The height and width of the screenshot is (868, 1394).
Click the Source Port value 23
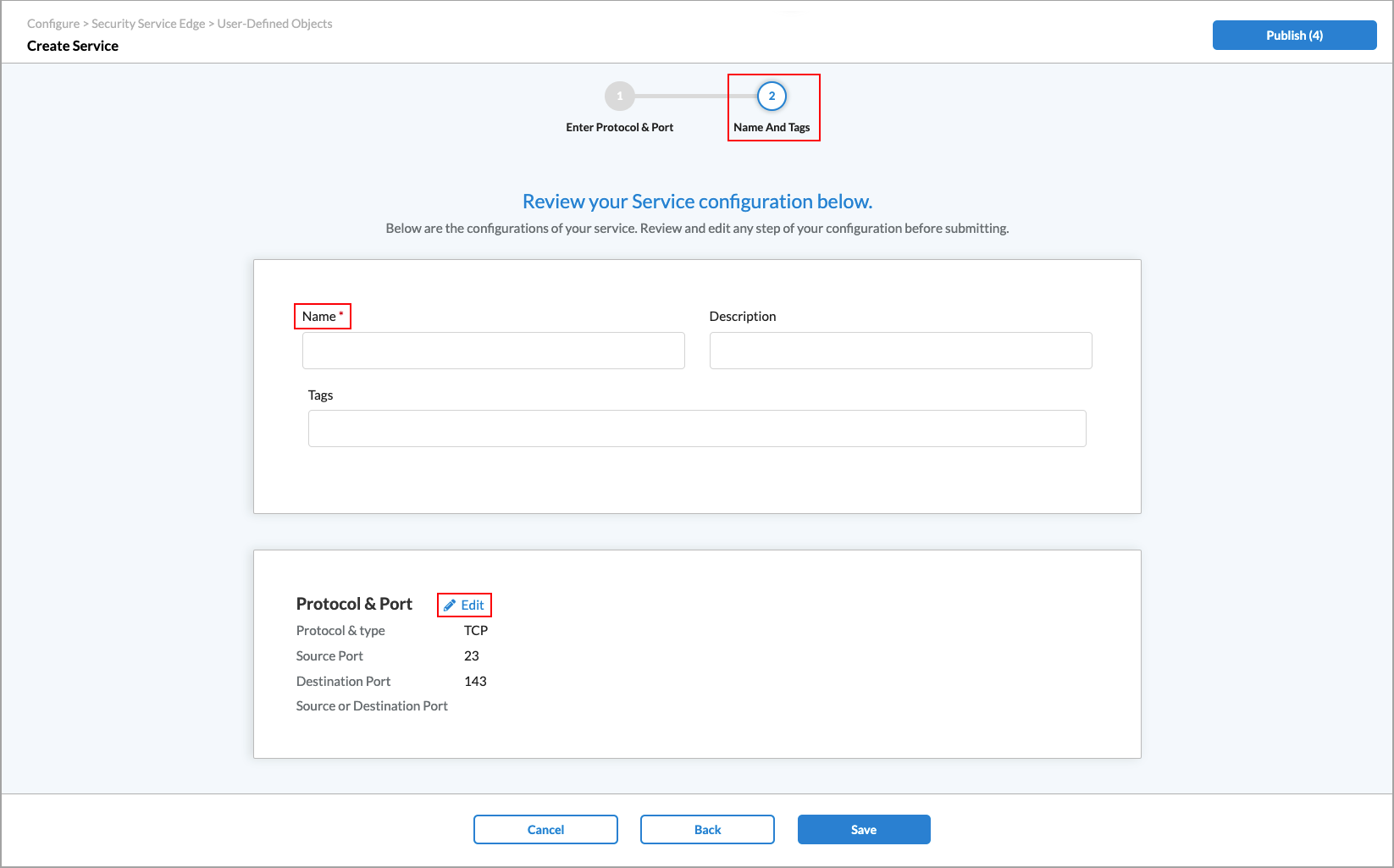(x=471, y=655)
